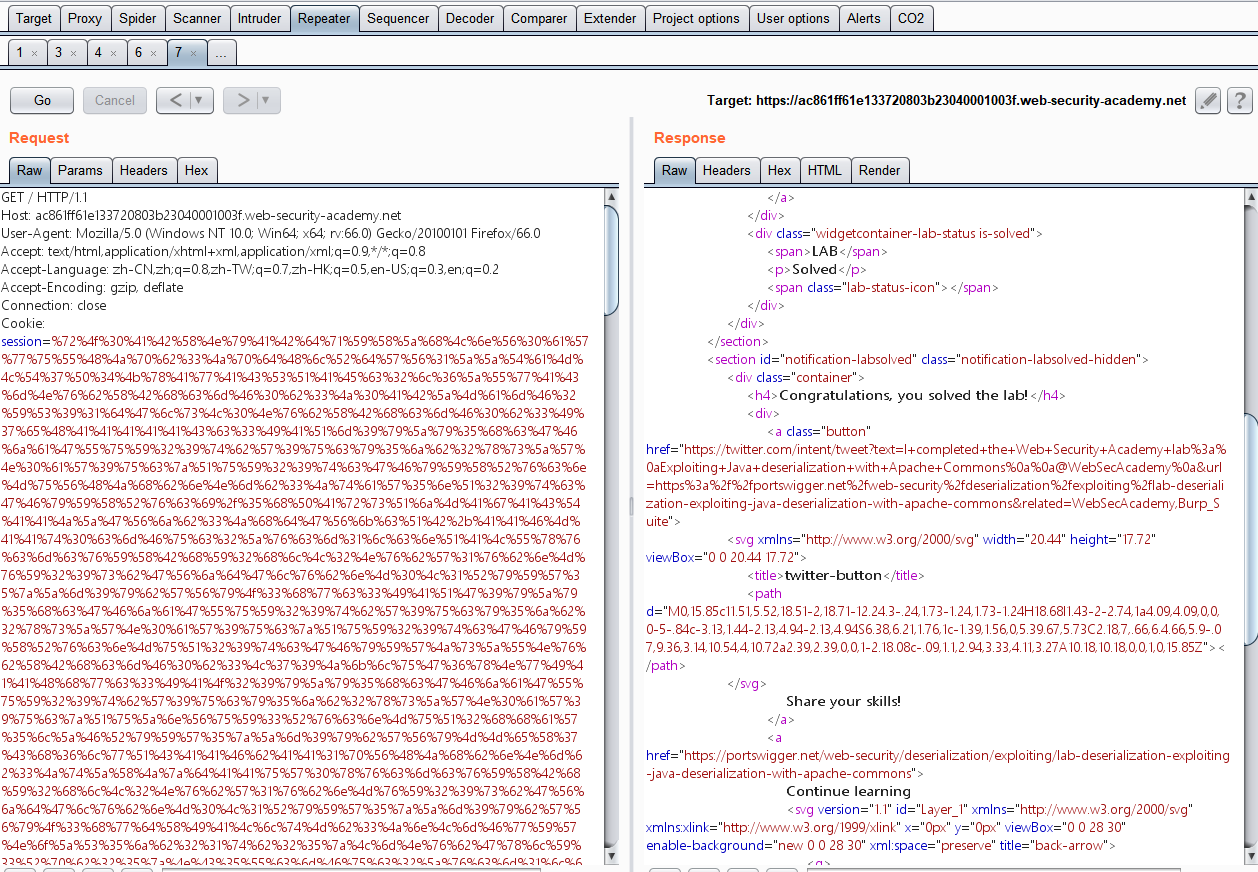The height and width of the screenshot is (872, 1258).
Task: Switch Response to Hex view
Action: [780, 170]
